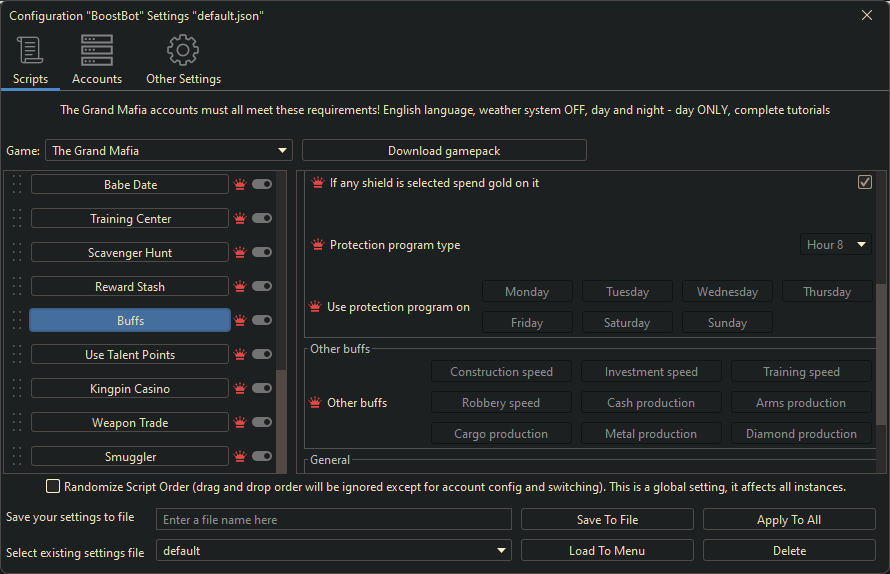
Task: Click the crown icon next to Smuggler
Action: tap(240, 457)
